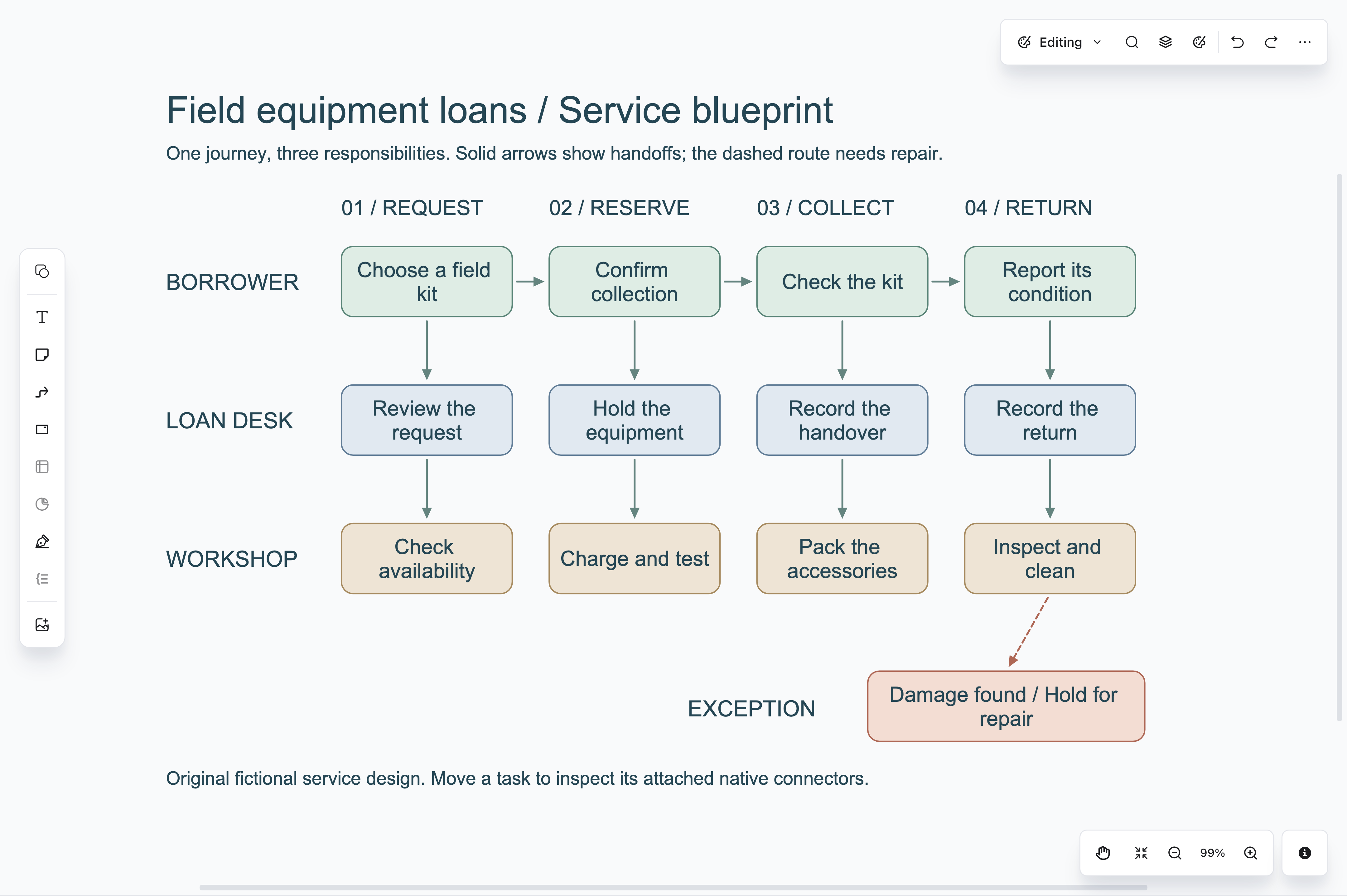Open the Editing mode dropdown

pyautogui.click(x=1059, y=42)
